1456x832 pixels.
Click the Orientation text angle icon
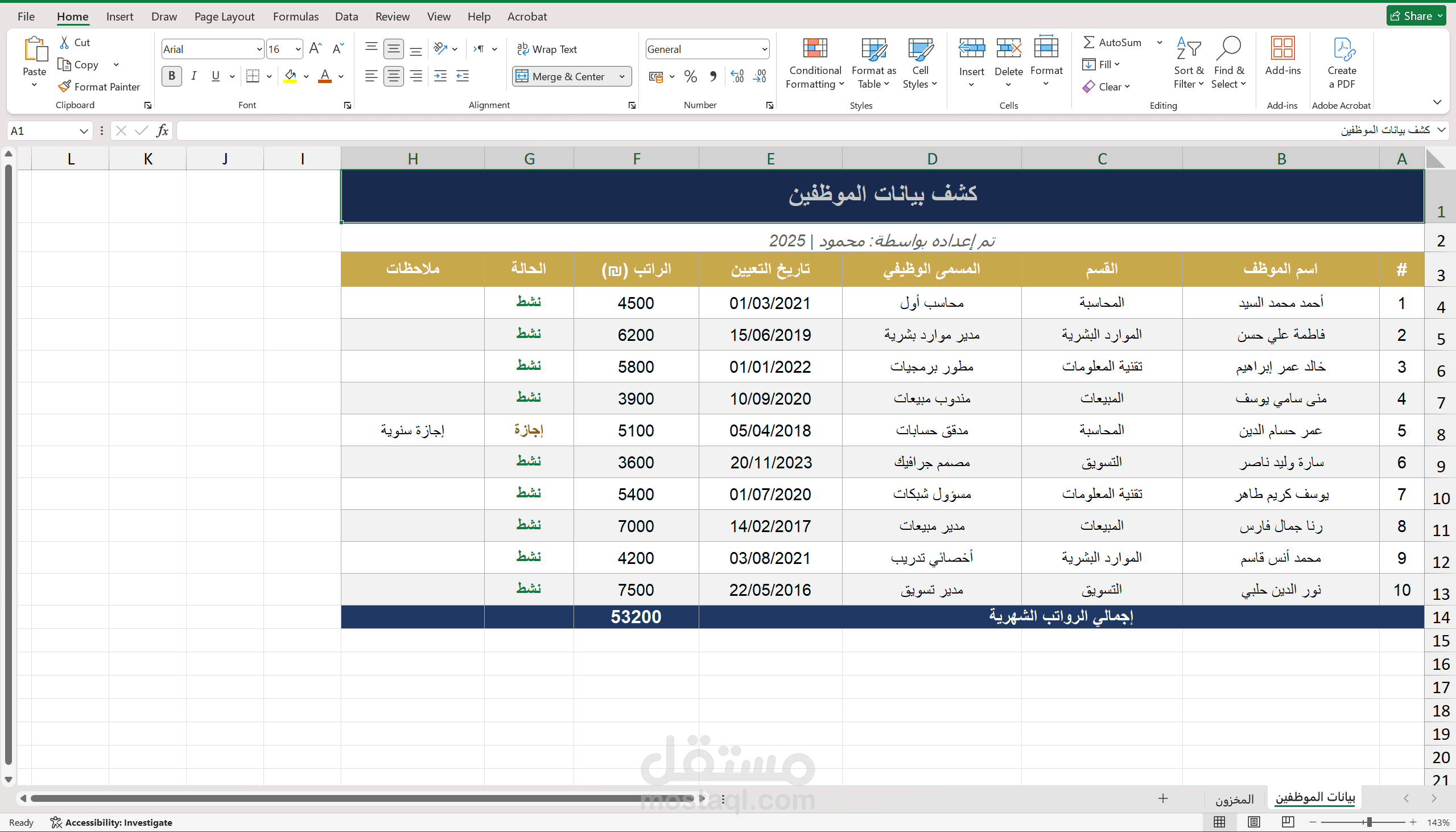[x=440, y=48]
